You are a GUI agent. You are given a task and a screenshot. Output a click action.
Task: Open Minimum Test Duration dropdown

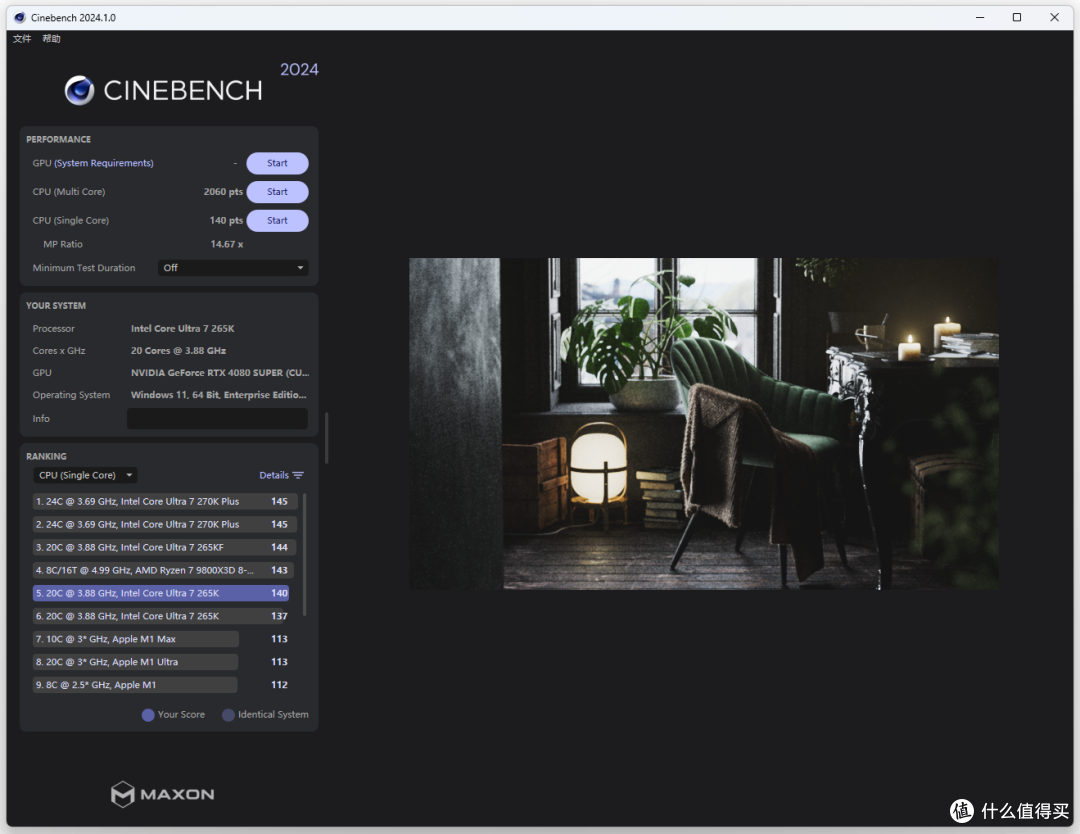(x=233, y=268)
